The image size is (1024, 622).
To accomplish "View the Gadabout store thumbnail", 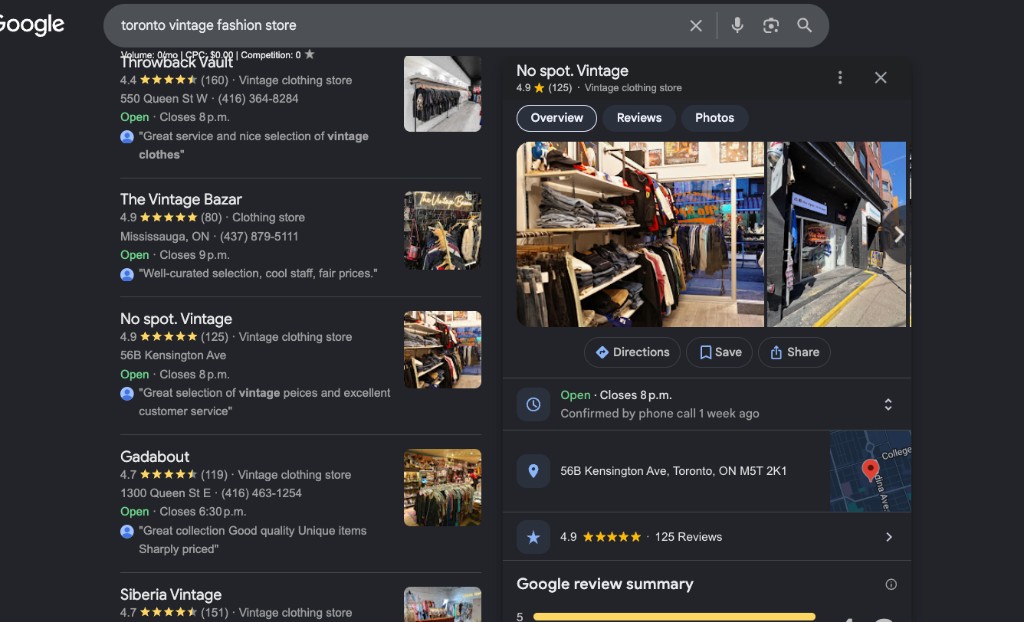I will (443, 487).
